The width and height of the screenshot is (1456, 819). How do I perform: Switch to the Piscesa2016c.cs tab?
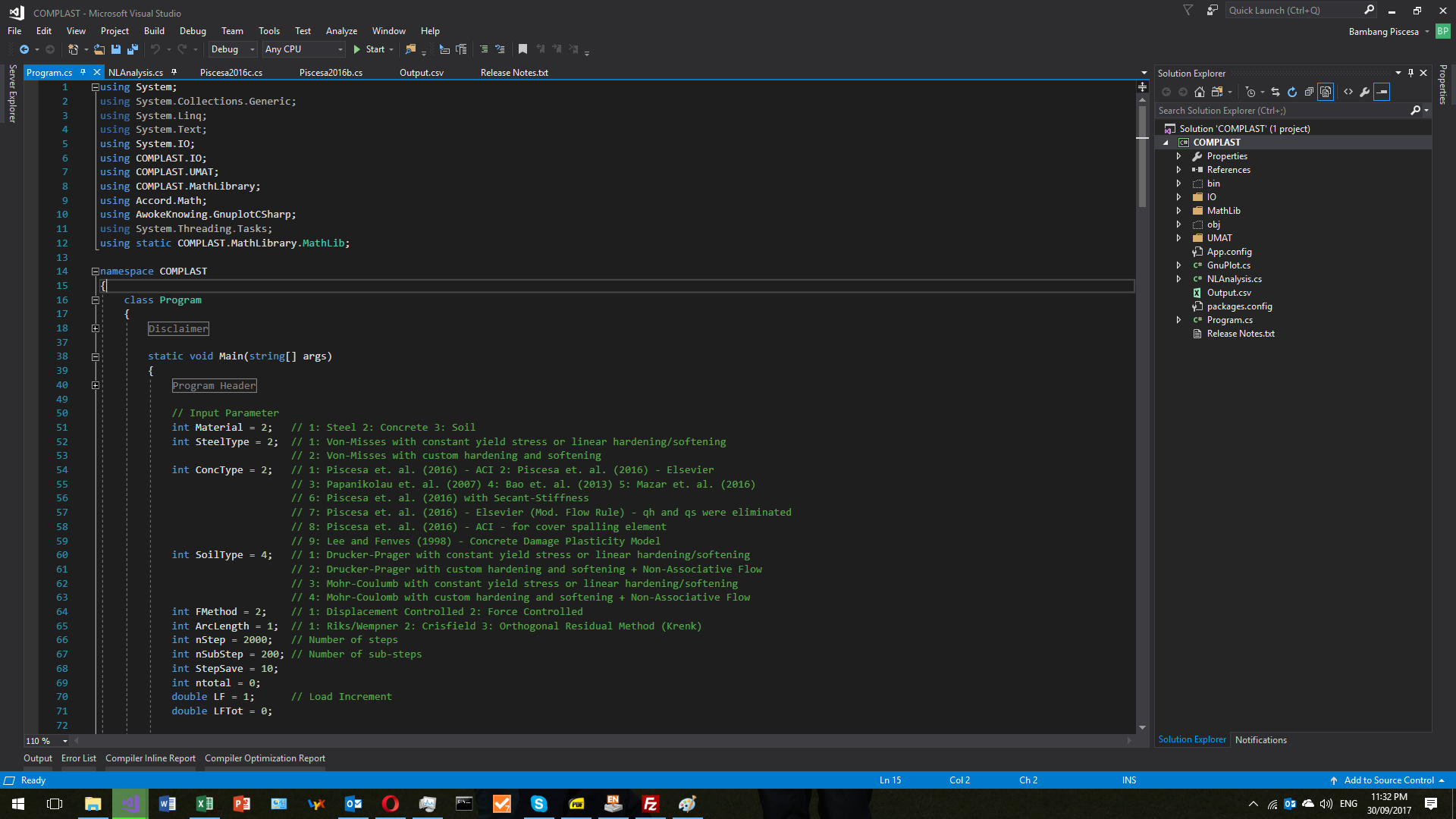pos(231,73)
